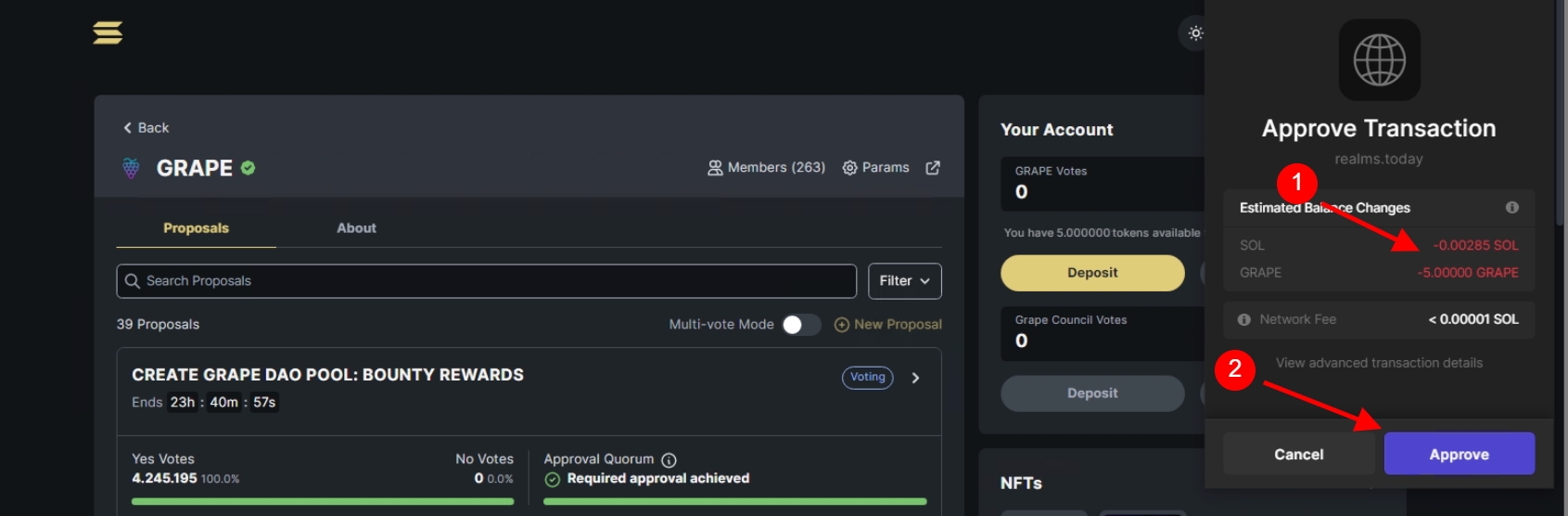The image size is (1568, 516).
Task: Click the Approval Quorum info icon
Action: (669, 460)
